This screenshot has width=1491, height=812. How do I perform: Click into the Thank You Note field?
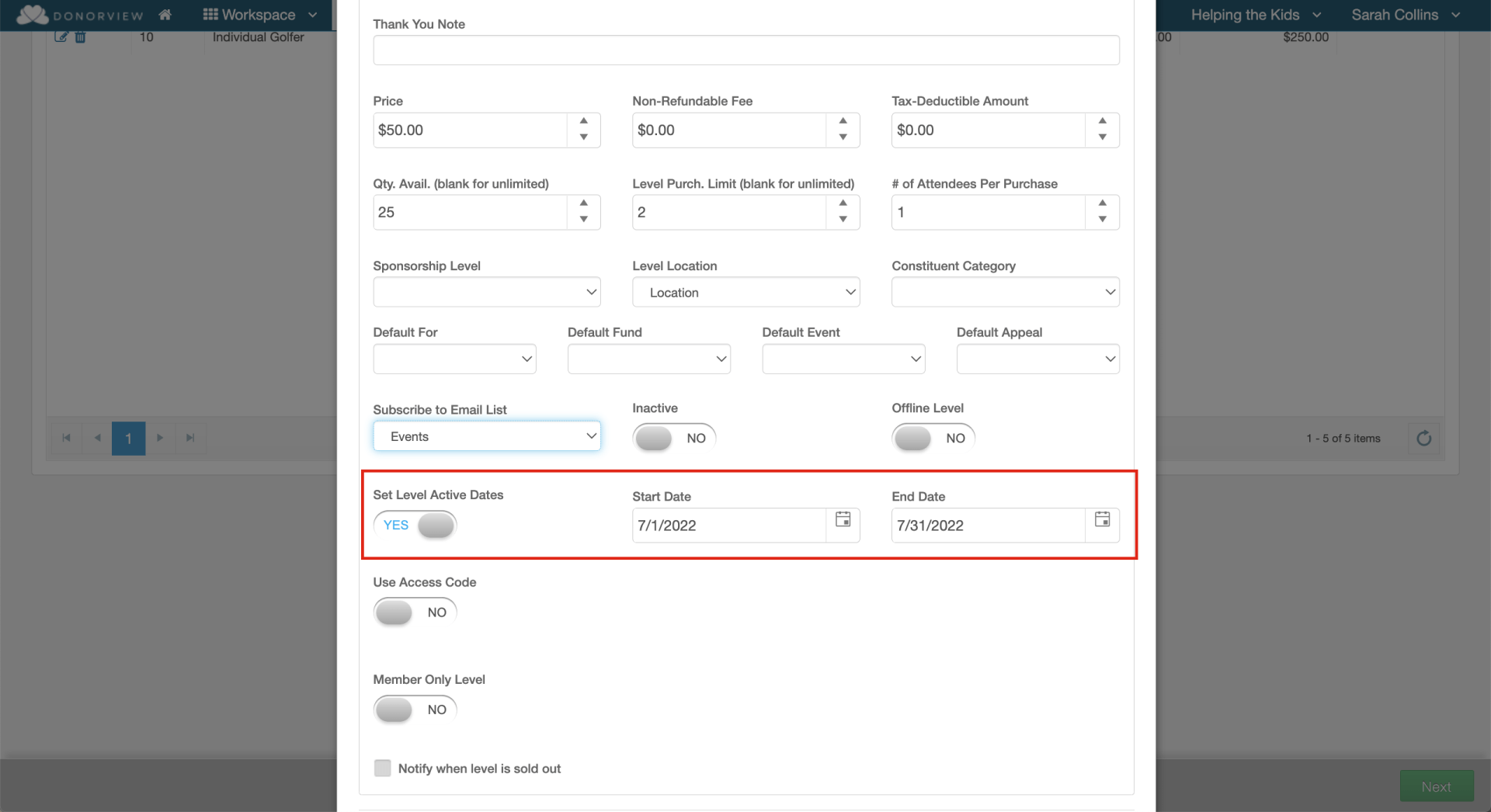[745, 50]
